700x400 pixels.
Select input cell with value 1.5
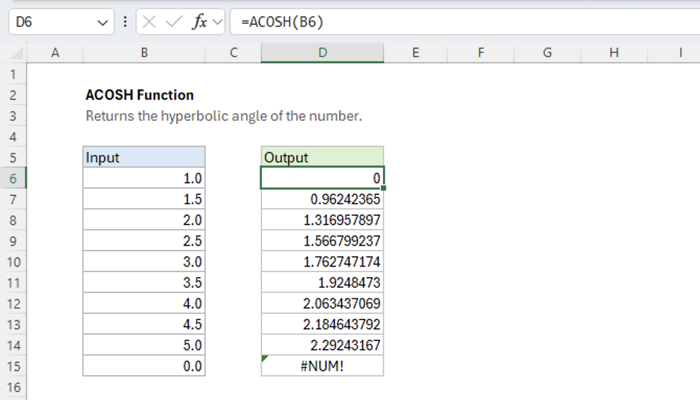pyautogui.click(x=144, y=199)
